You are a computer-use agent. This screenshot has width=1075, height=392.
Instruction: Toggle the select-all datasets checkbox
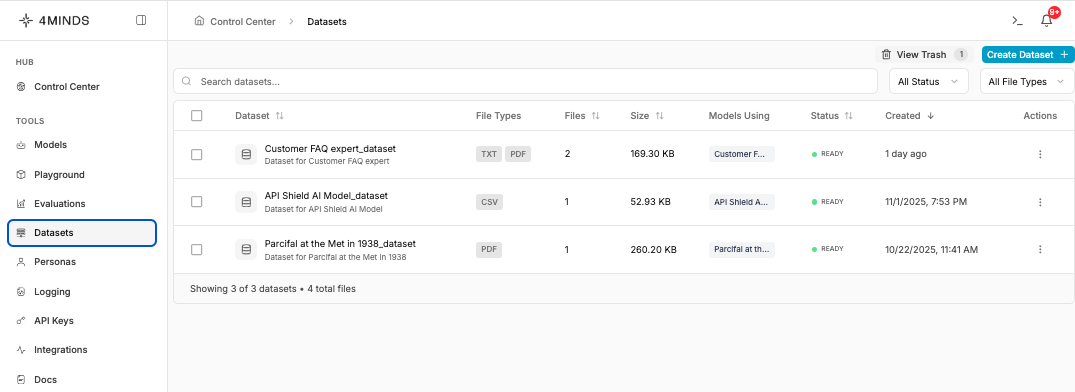[x=197, y=116]
